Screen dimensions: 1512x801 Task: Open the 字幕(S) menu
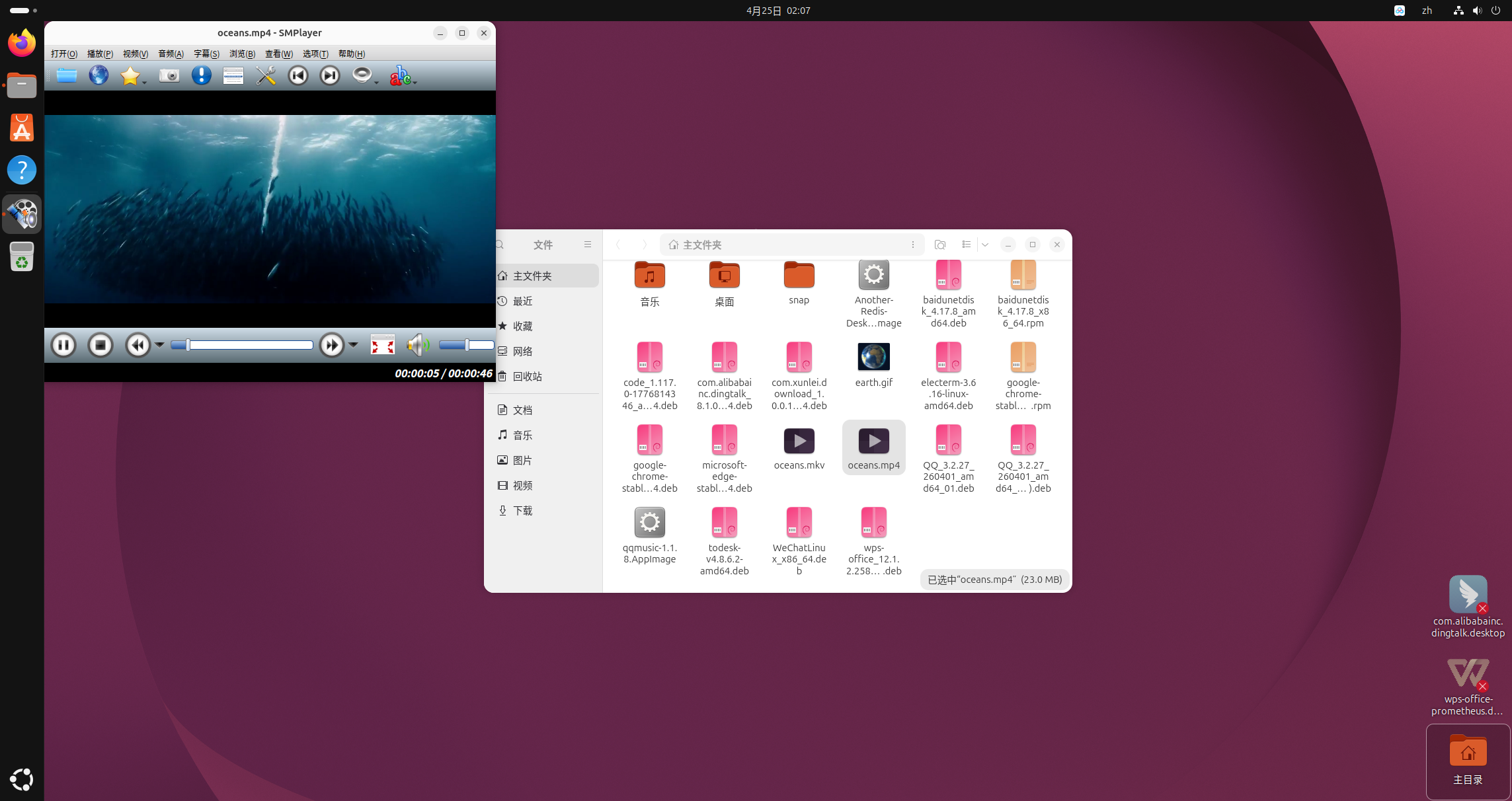coord(206,54)
